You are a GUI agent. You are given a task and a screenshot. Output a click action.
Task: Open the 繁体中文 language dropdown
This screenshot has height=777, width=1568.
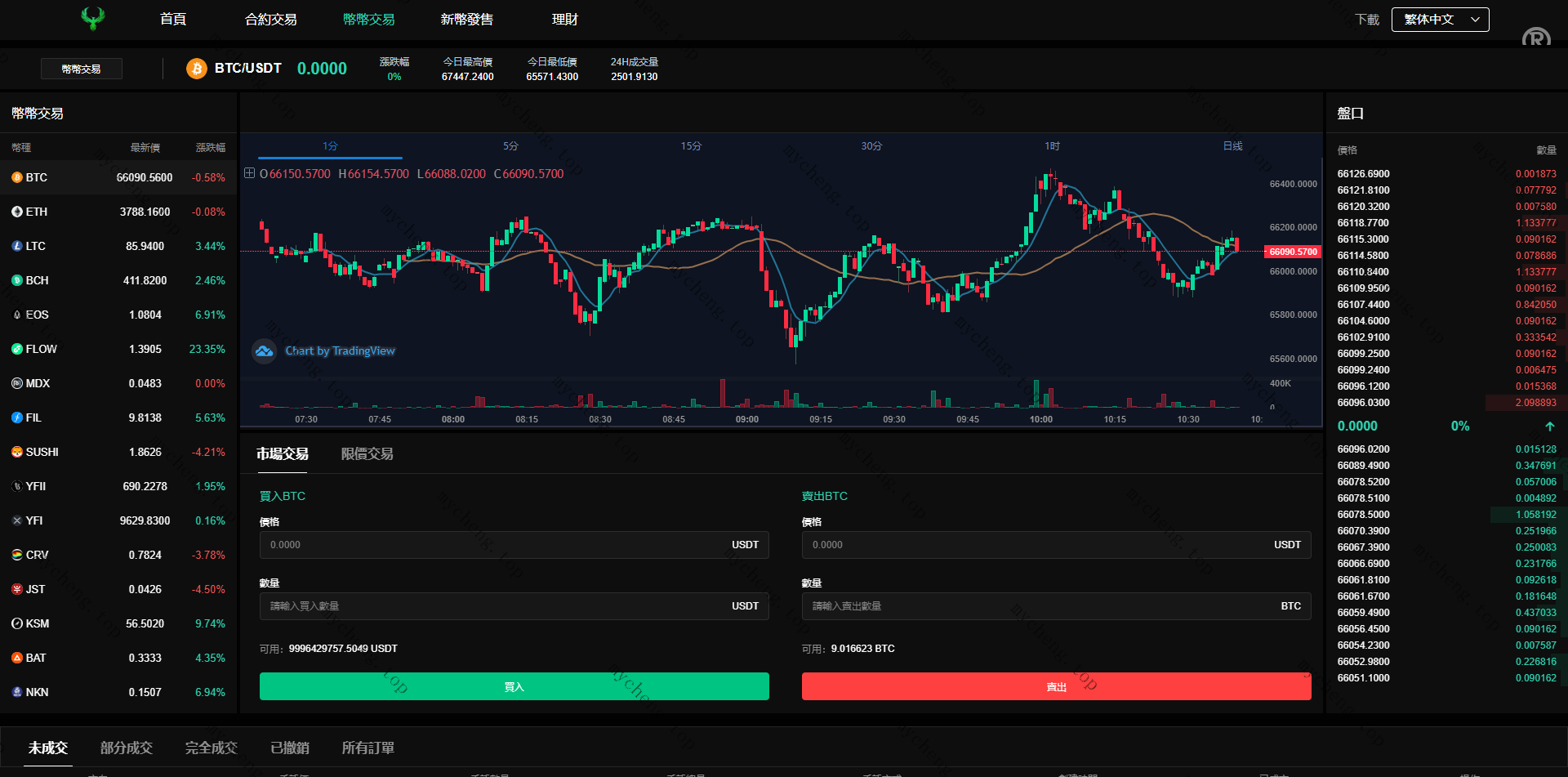tap(1440, 20)
